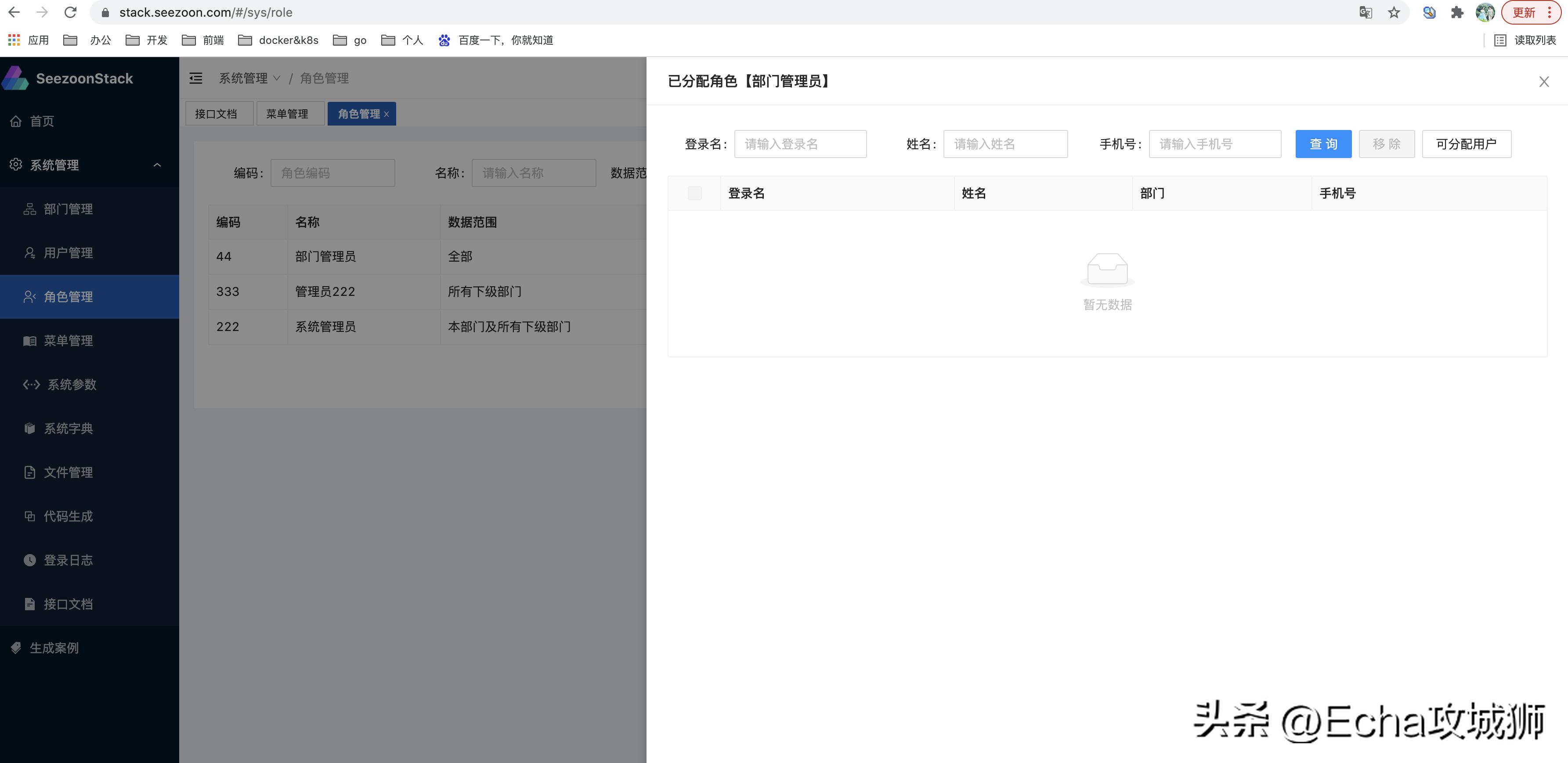This screenshot has height=763, width=1568.
Task: Select the 系统管理员 row name cell
Action: (x=363, y=327)
